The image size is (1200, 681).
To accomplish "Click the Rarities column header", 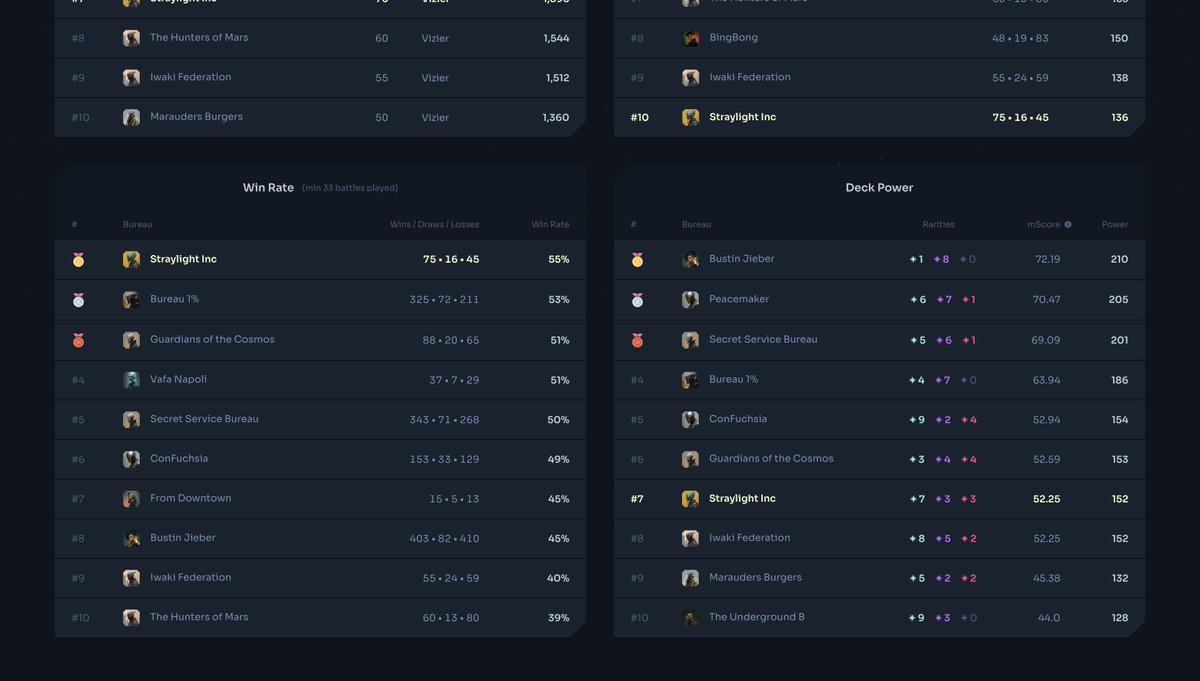I will coord(939,225).
